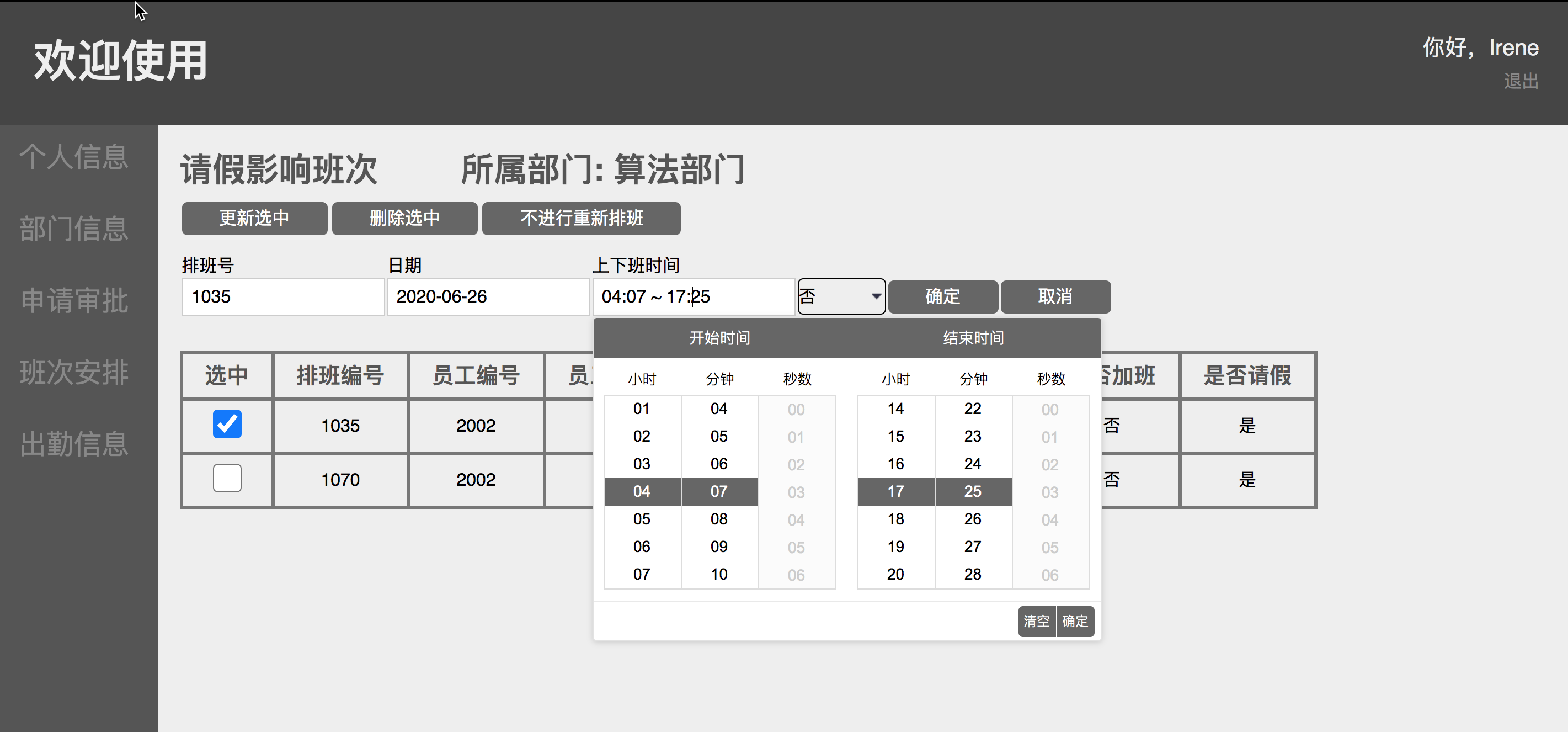The height and width of the screenshot is (732, 1568).
Task: Click the 删除选中 delete button
Action: point(404,218)
